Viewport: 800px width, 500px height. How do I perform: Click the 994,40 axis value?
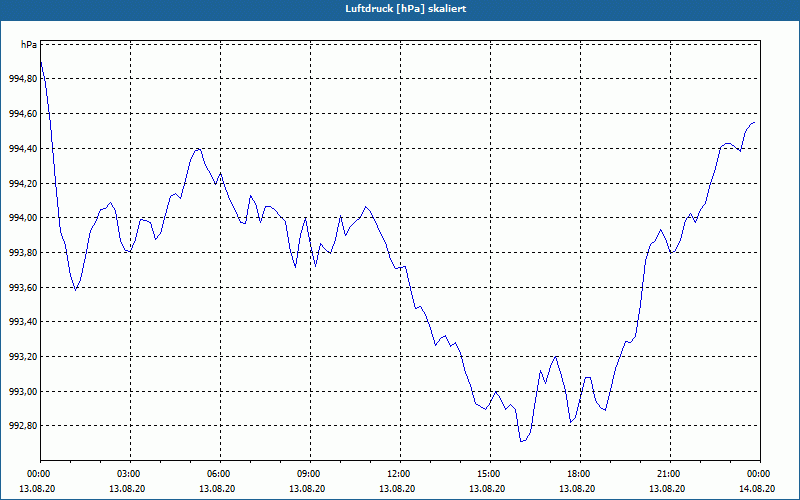coord(23,148)
